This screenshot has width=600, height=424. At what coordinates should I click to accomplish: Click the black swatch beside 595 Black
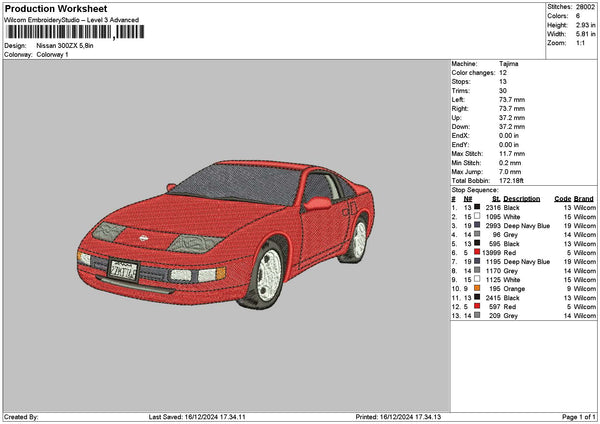pyautogui.click(x=477, y=243)
